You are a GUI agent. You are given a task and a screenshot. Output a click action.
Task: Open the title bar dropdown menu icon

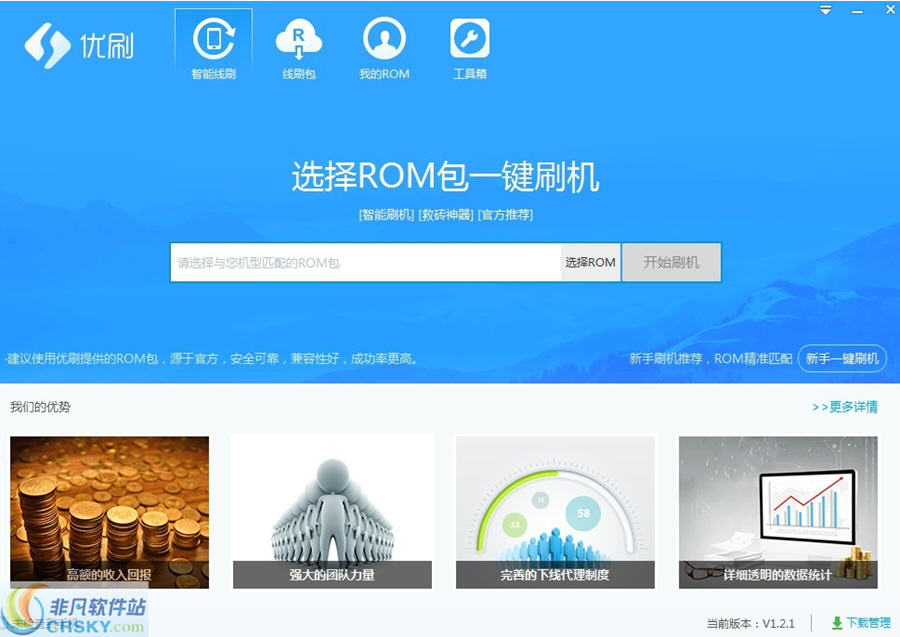tap(825, 10)
